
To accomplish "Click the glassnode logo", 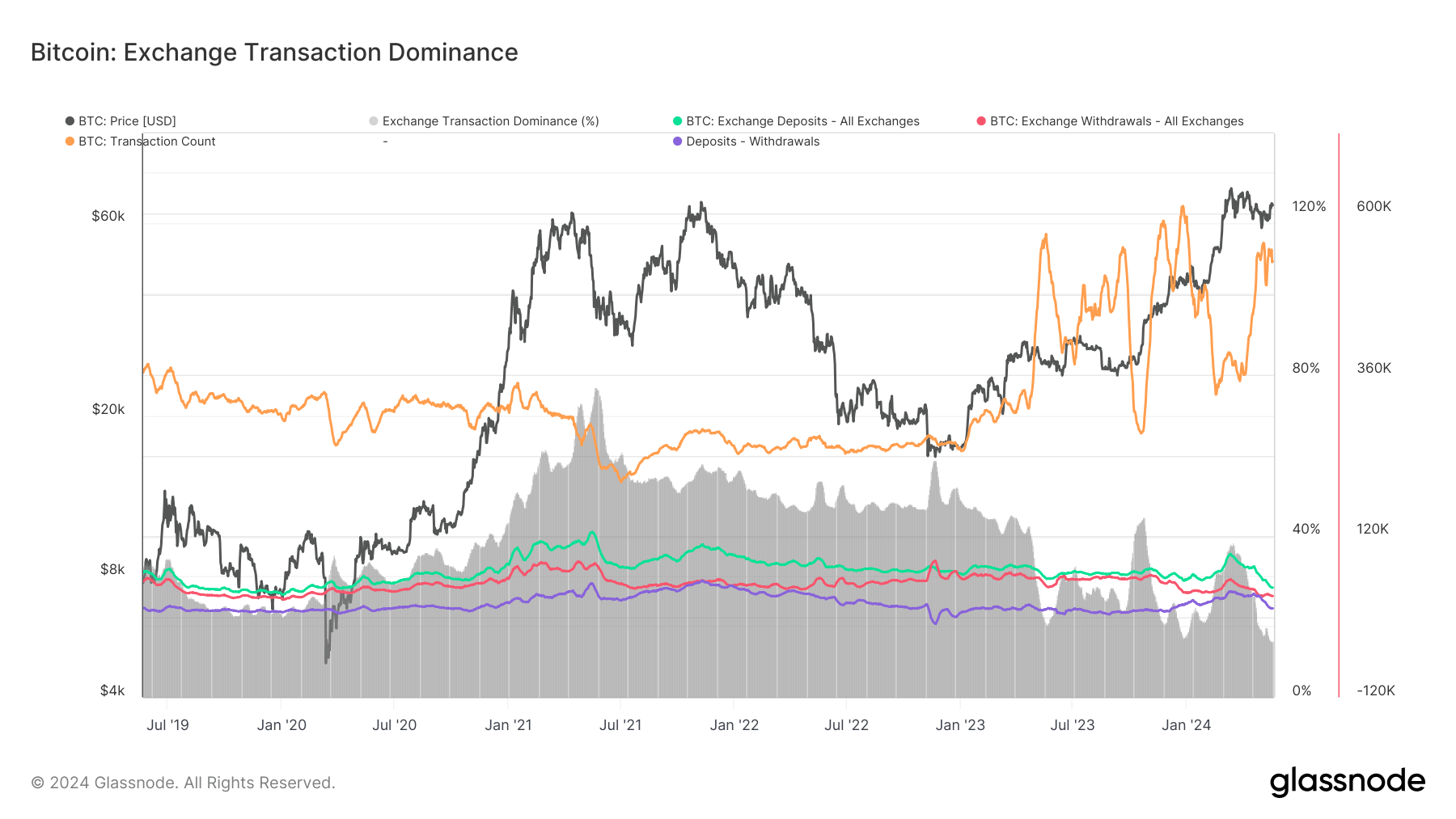I will click(x=1347, y=782).
